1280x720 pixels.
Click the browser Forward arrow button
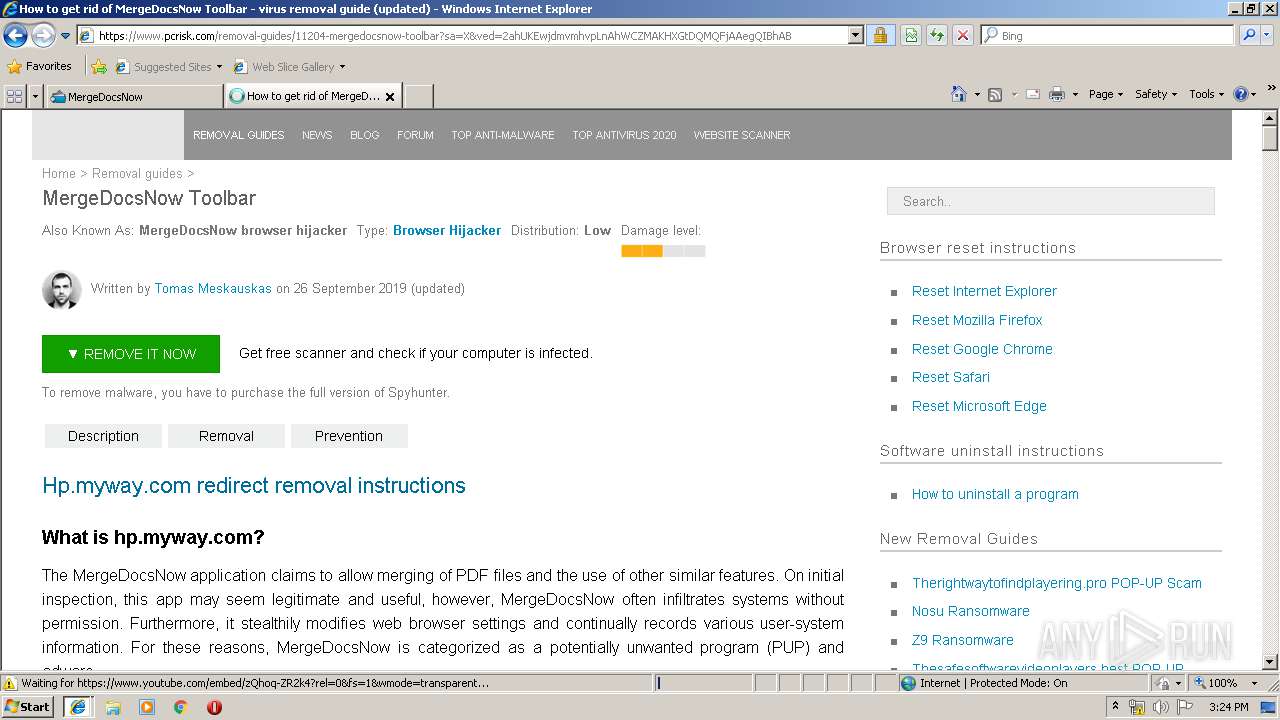click(43, 35)
